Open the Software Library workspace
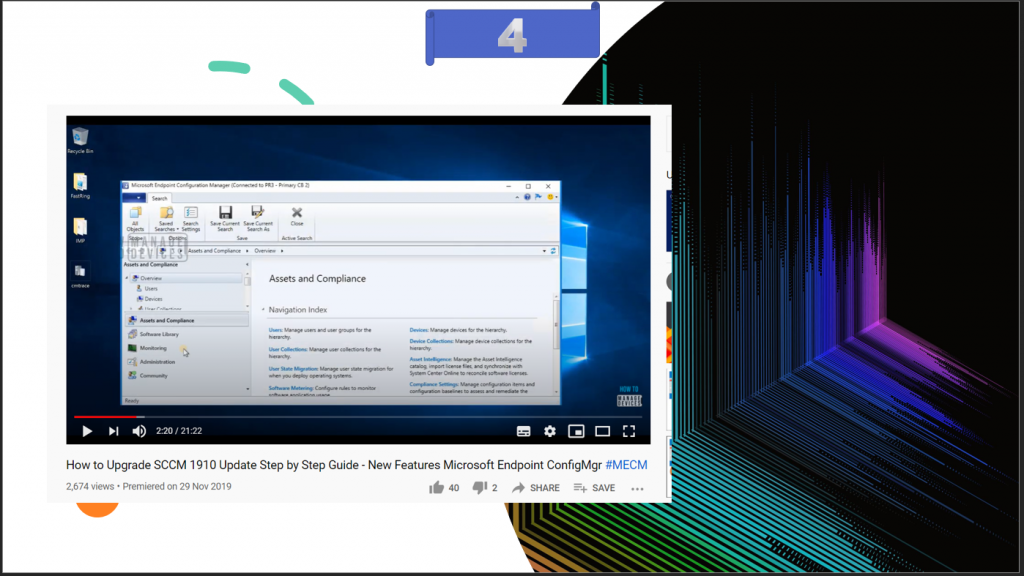This screenshot has width=1024, height=576. pyautogui.click(x=186, y=334)
